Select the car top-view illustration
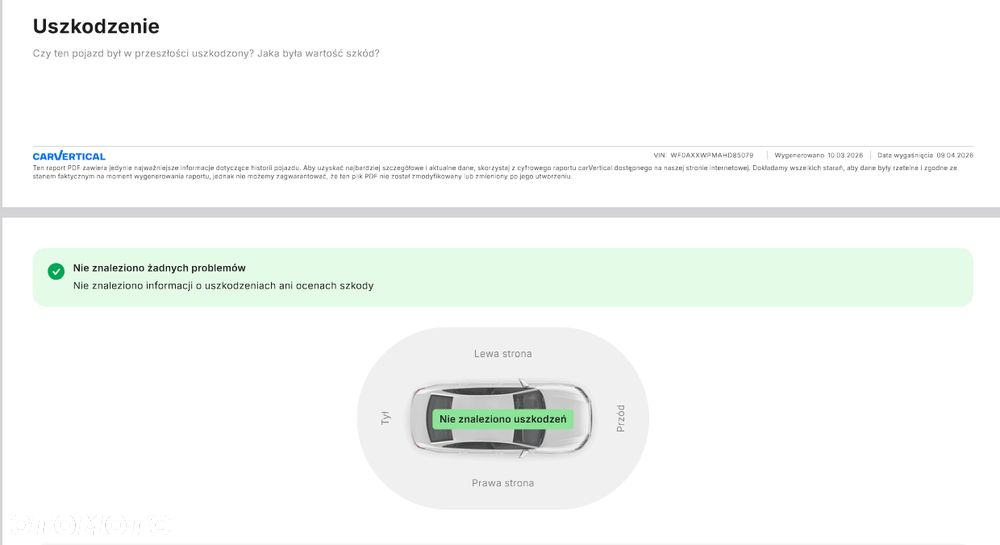The width and height of the screenshot is (1000, 545). click(501, 419)
